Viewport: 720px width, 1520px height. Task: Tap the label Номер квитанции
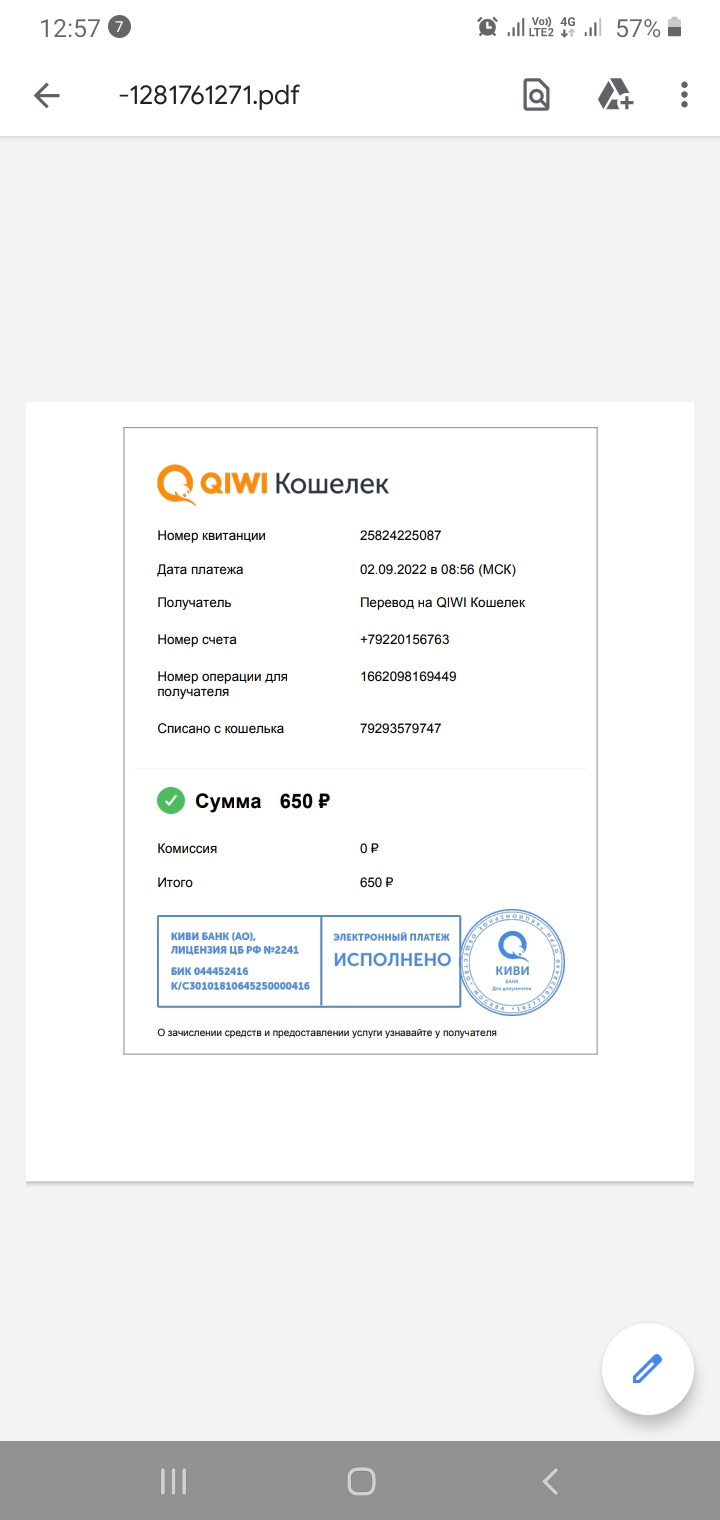coord(212,536)
